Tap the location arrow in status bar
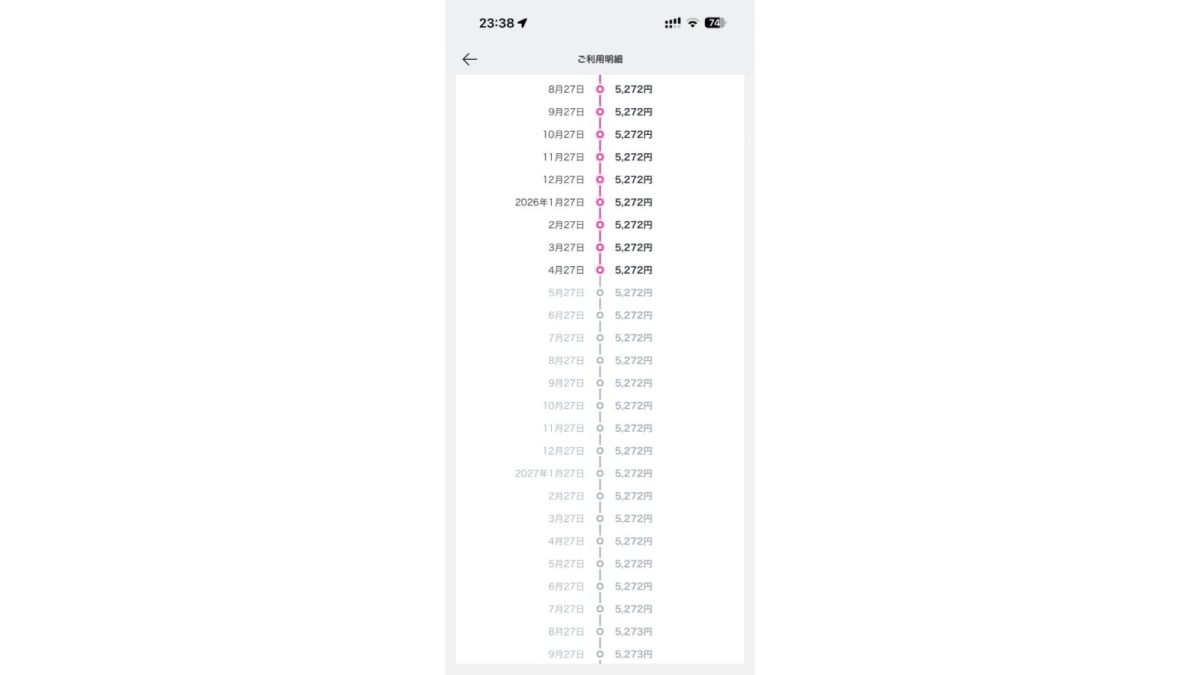The image size is (1200, 675). pyautogui.click(x=522, y=23)
